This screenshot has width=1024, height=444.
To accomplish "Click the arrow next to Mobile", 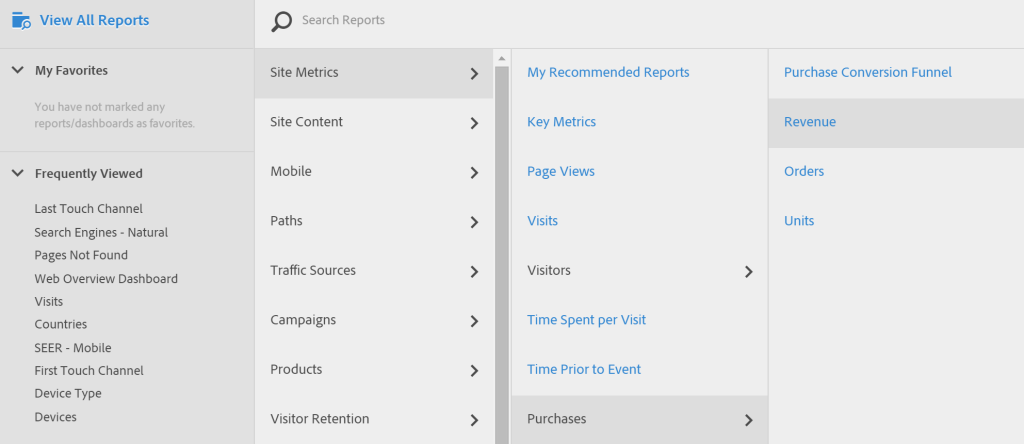I will point(474,172).
